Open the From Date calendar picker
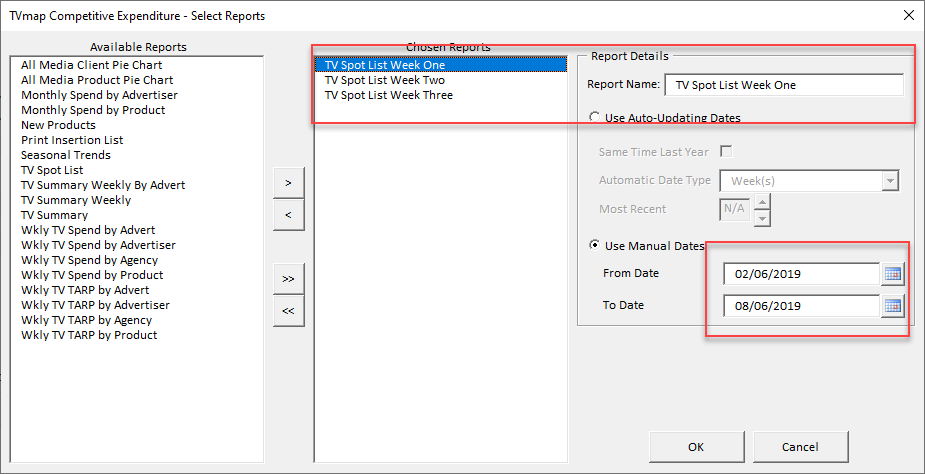This screenshot has height=474, width=925. [x=894, y=274]
